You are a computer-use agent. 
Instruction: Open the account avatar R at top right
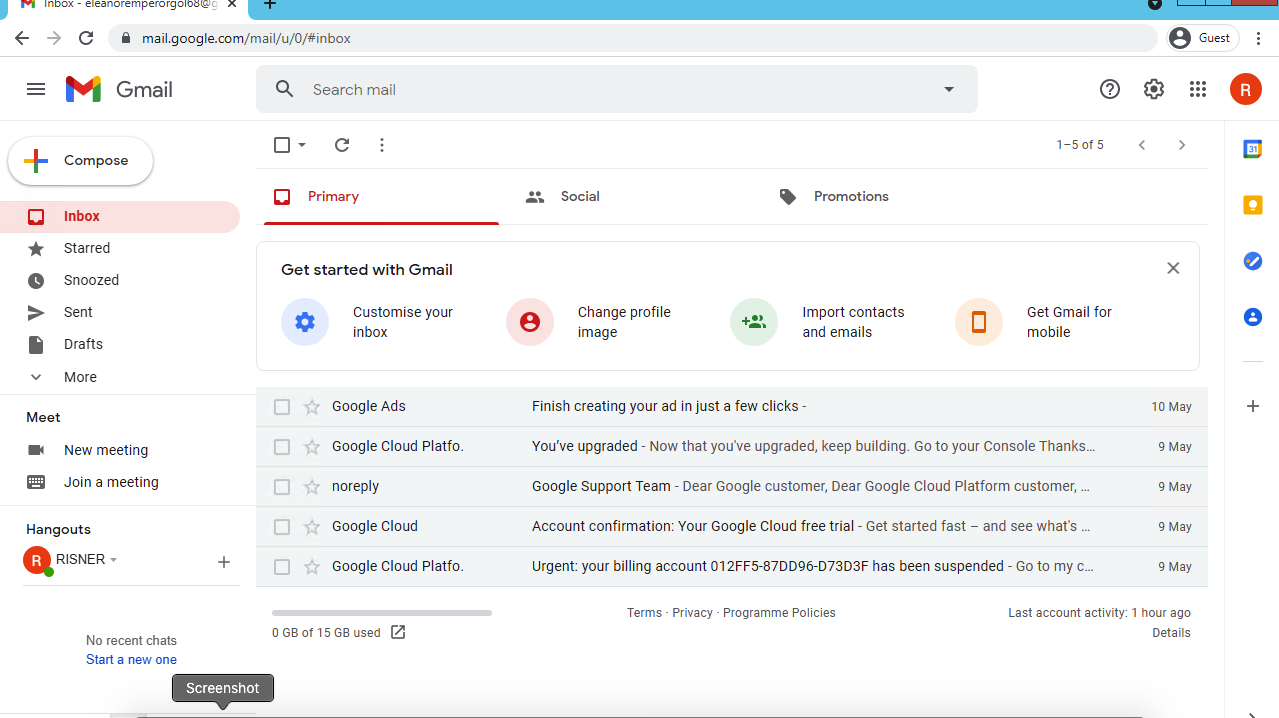(1245, 89)
